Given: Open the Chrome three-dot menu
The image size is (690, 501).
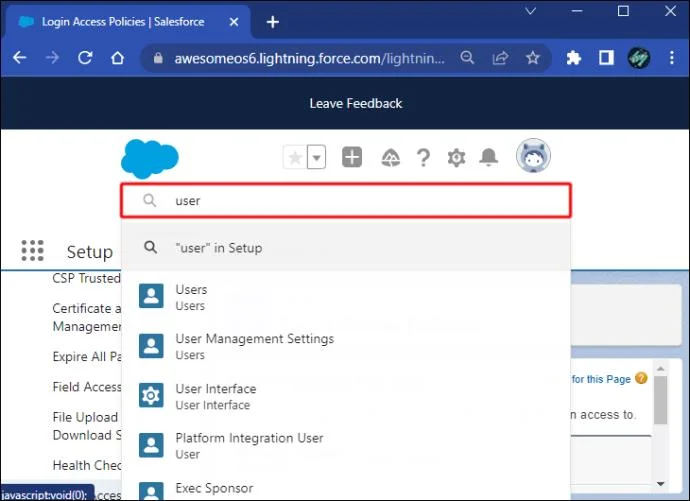Looking at the screenshot, I should tap(672, 58).
